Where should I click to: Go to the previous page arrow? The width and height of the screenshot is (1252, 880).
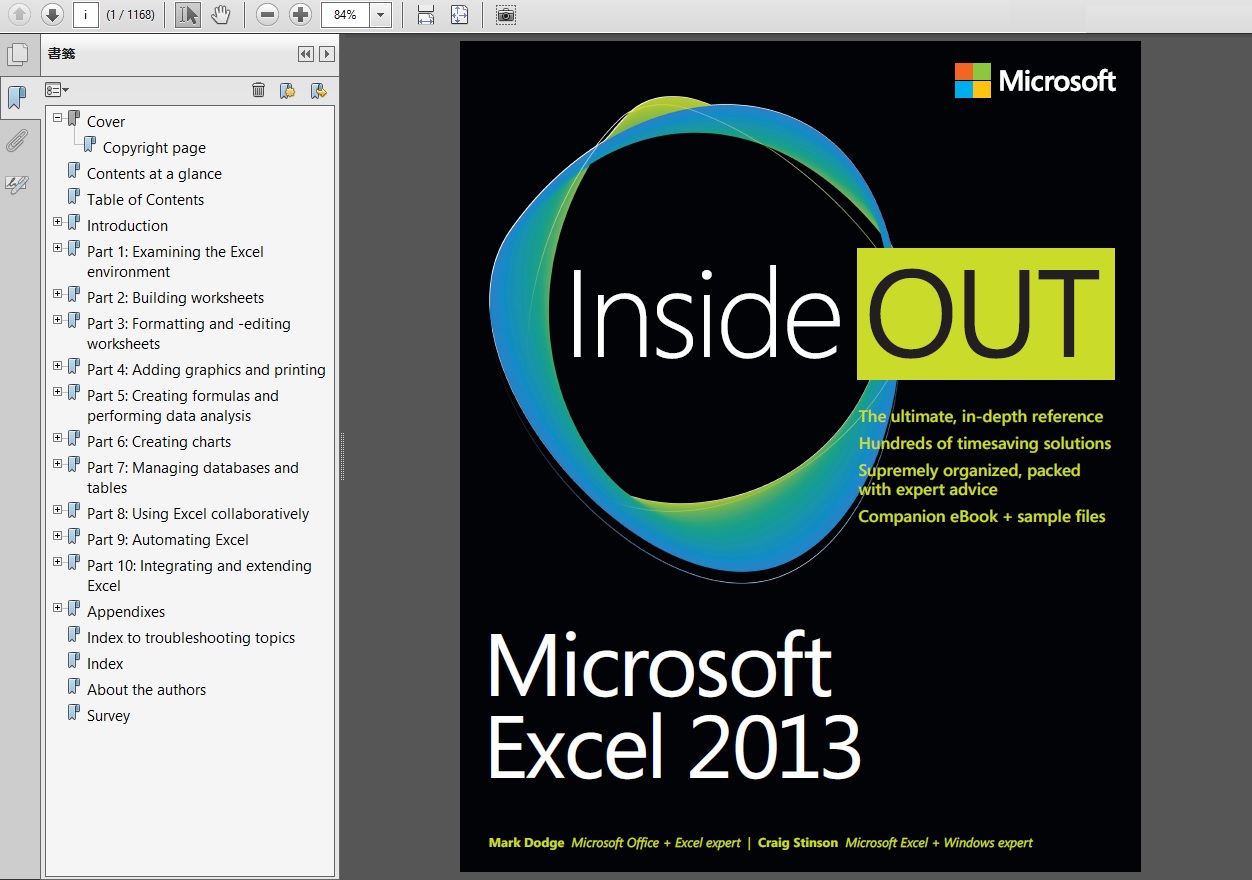[x=21, y=14]
